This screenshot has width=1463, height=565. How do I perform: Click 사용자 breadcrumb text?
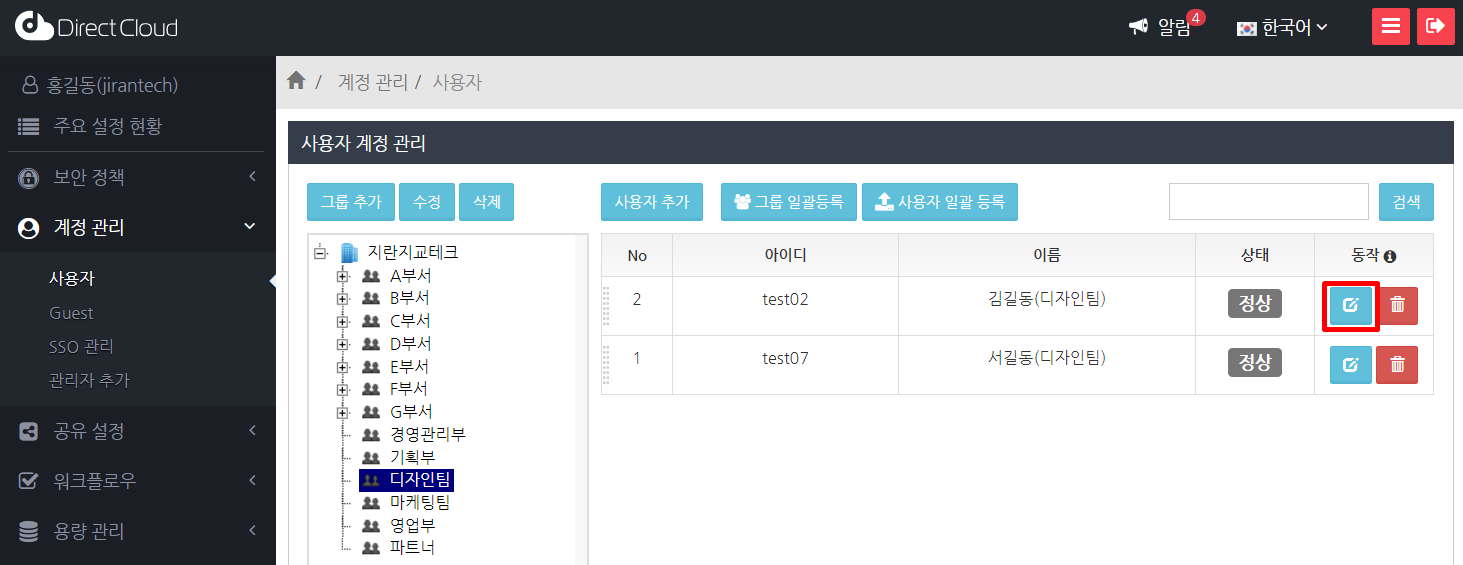click(x=457, y=82)
